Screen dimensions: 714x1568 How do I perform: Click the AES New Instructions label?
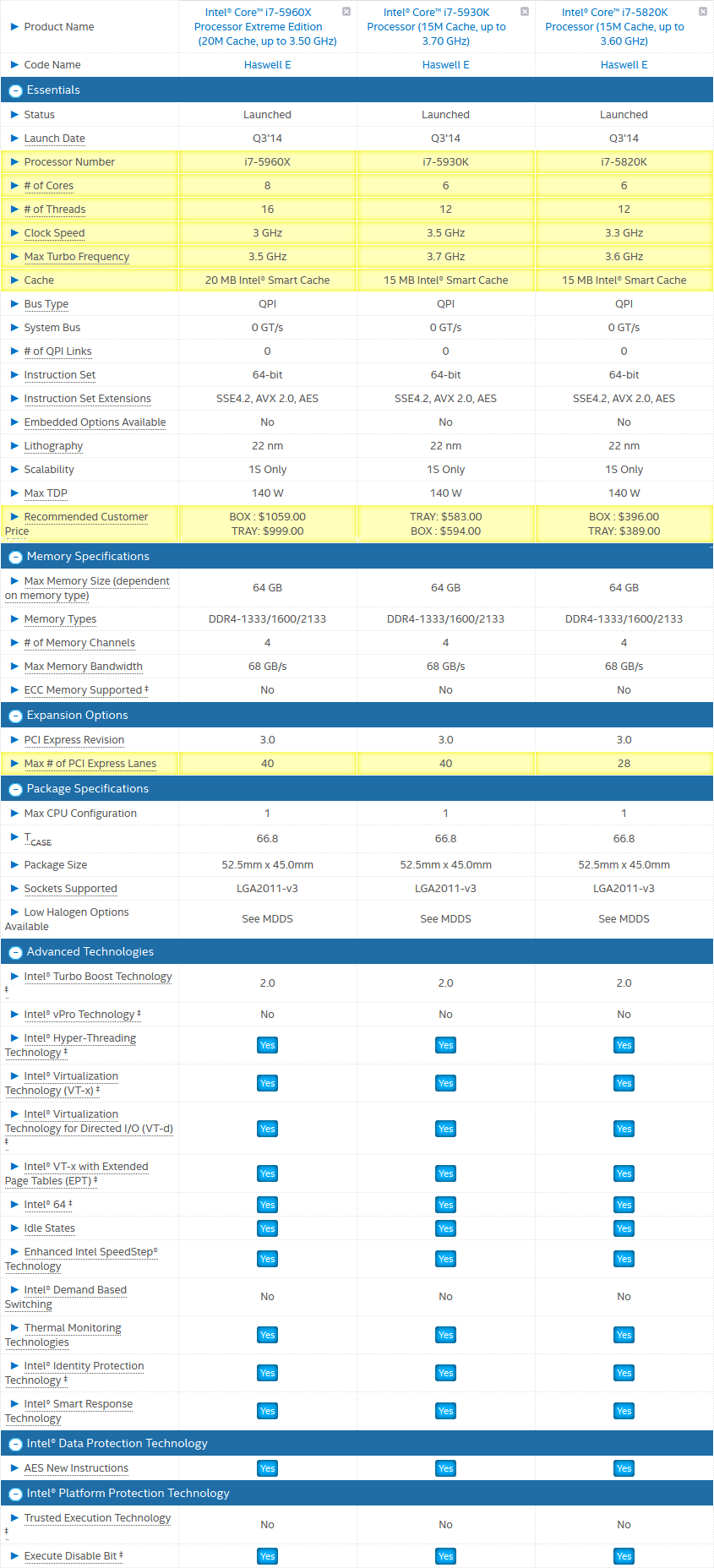(x=76, y=1468)
